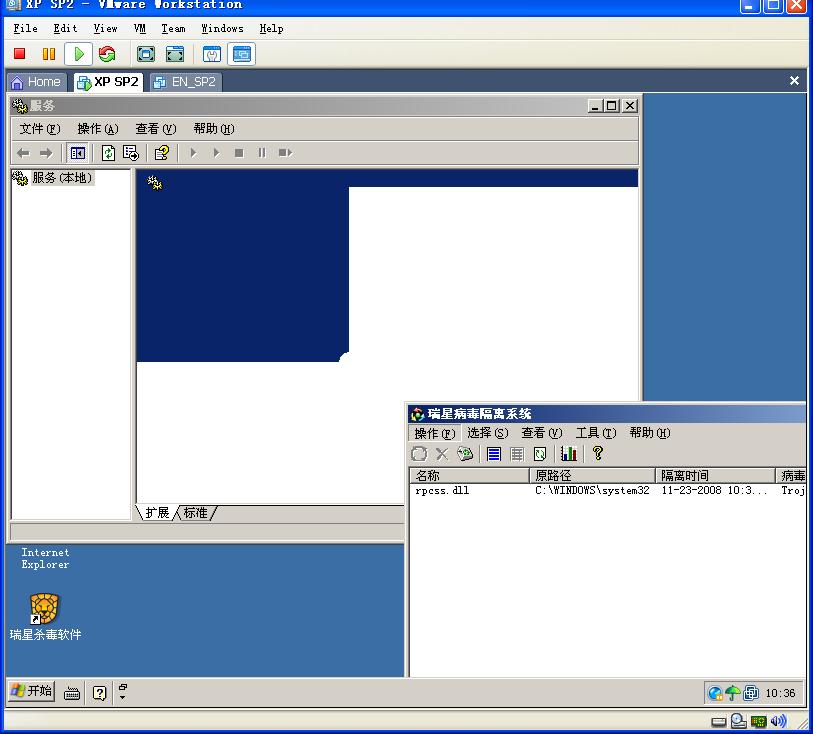The width and height of the screenshot is (813, 734).
Task: Select the rpcss.dll quarantine entry
Action: pyautogui.click(x=442, y=490)
